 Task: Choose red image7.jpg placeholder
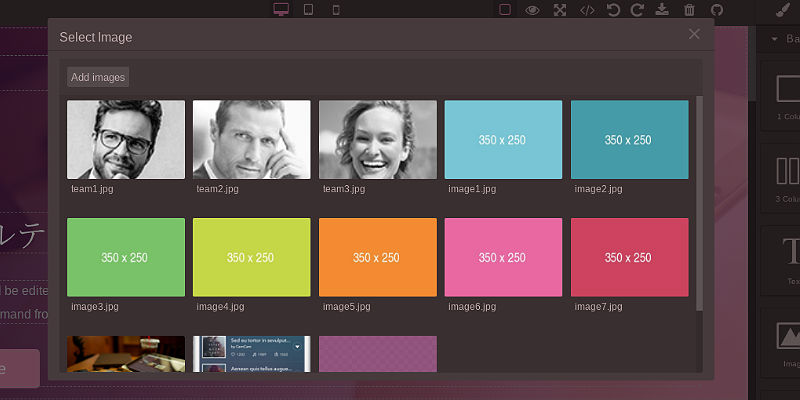pos(630,257)
